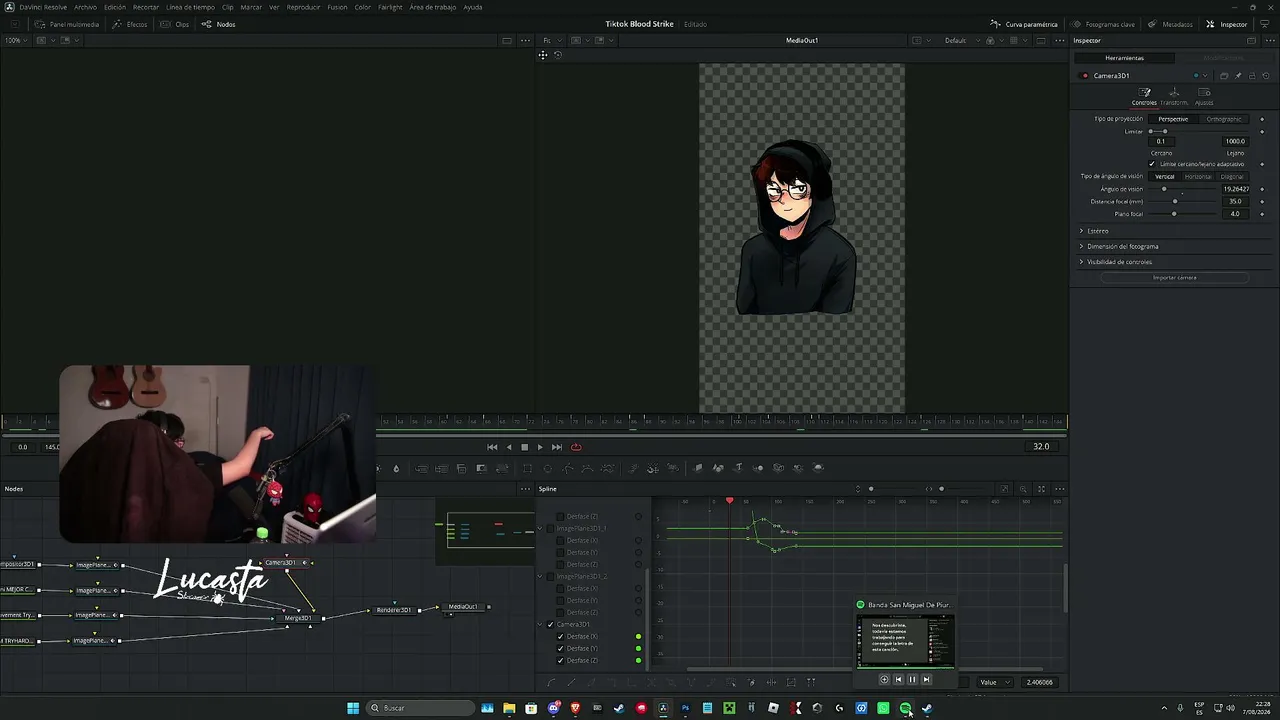Play the composition forward

540,447
